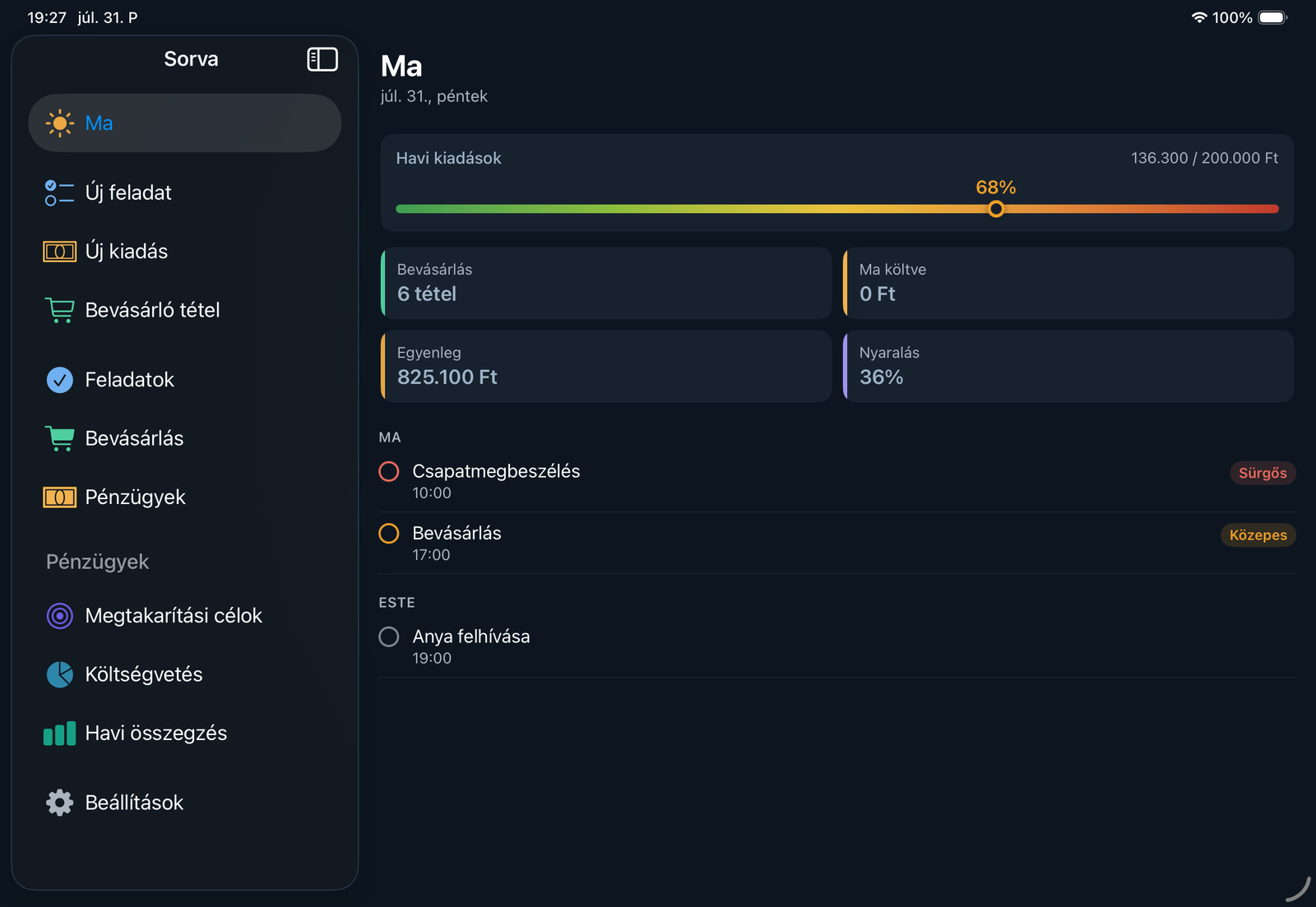Click the MA section header
This screenshot has height=907, width=1316.
pos(390,437)
